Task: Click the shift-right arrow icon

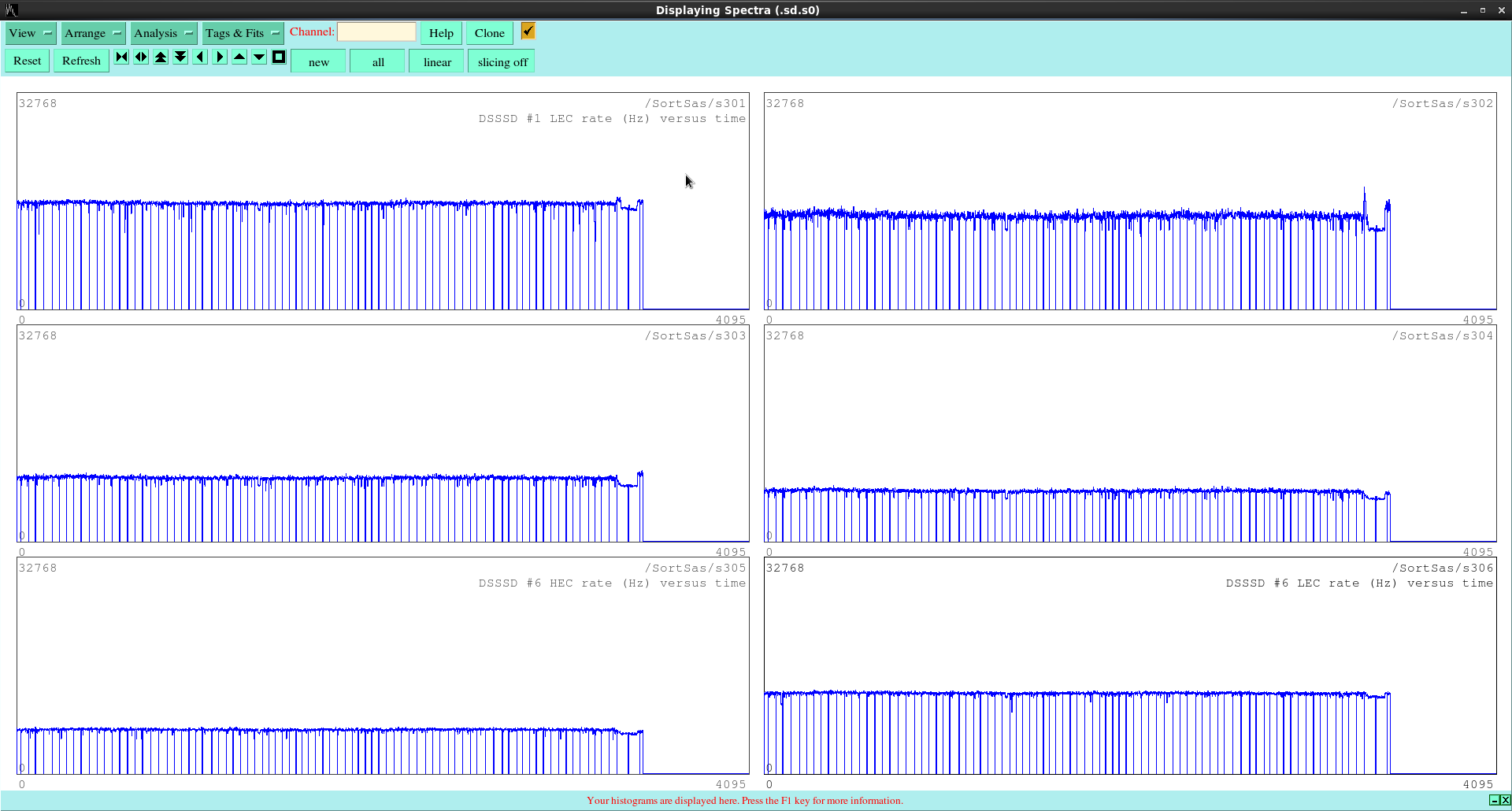Action: [x=220, y=57]
